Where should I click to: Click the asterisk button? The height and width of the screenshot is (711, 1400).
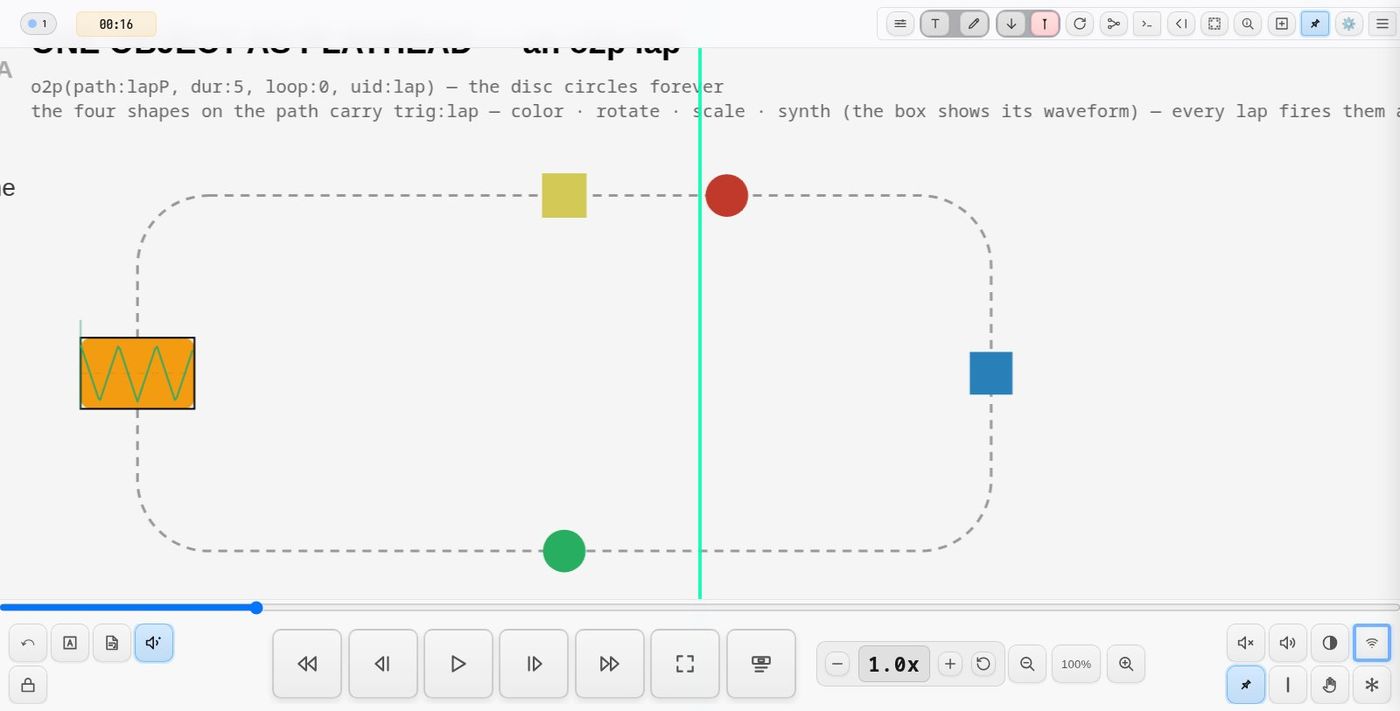(1372, 685)
